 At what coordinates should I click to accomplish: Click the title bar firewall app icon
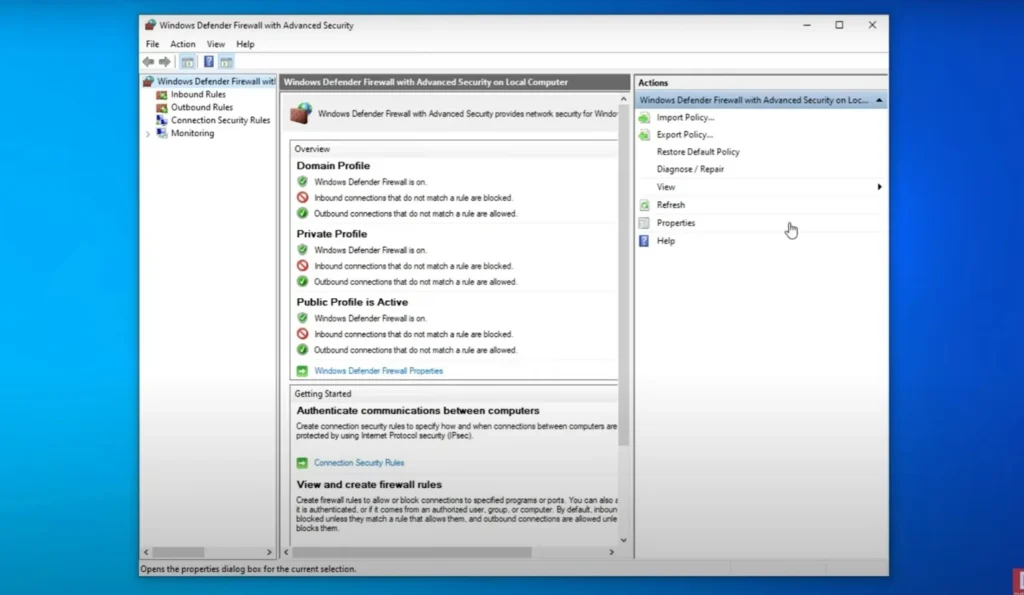(x=150, y=25)
